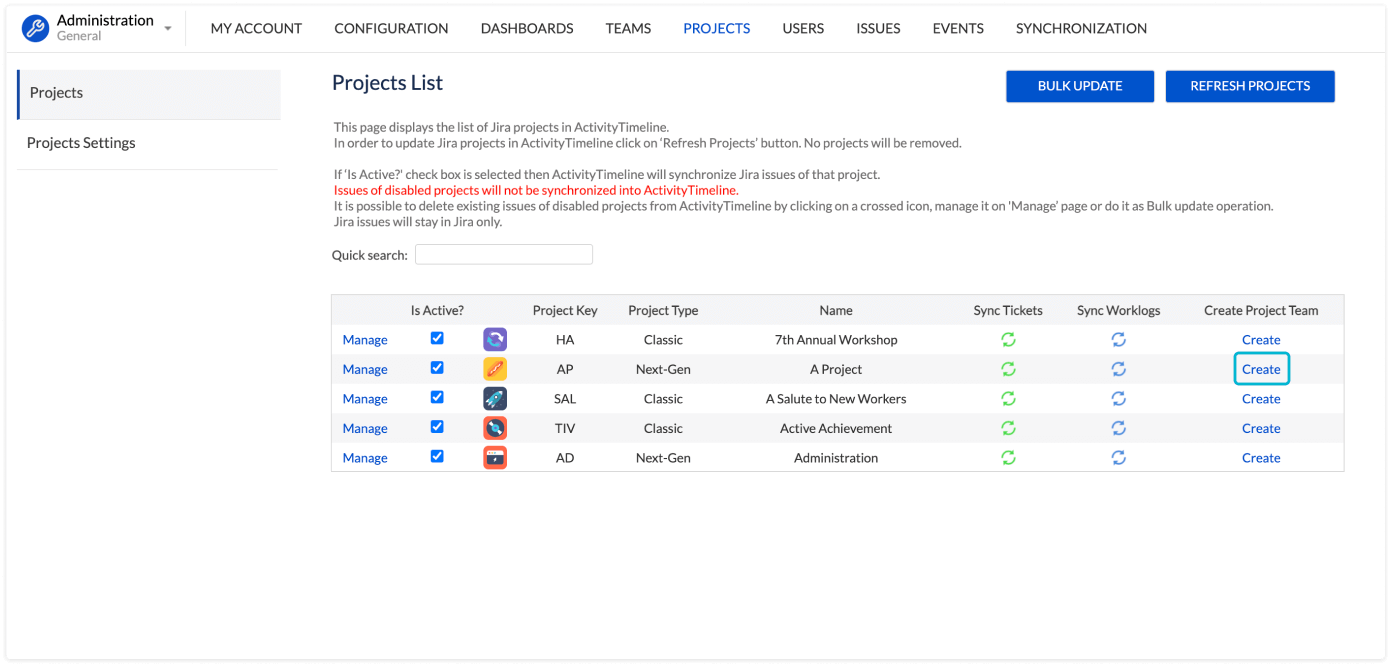Click the Bulk Update button
This screenshot has height=666, width=1391.
1080,86
